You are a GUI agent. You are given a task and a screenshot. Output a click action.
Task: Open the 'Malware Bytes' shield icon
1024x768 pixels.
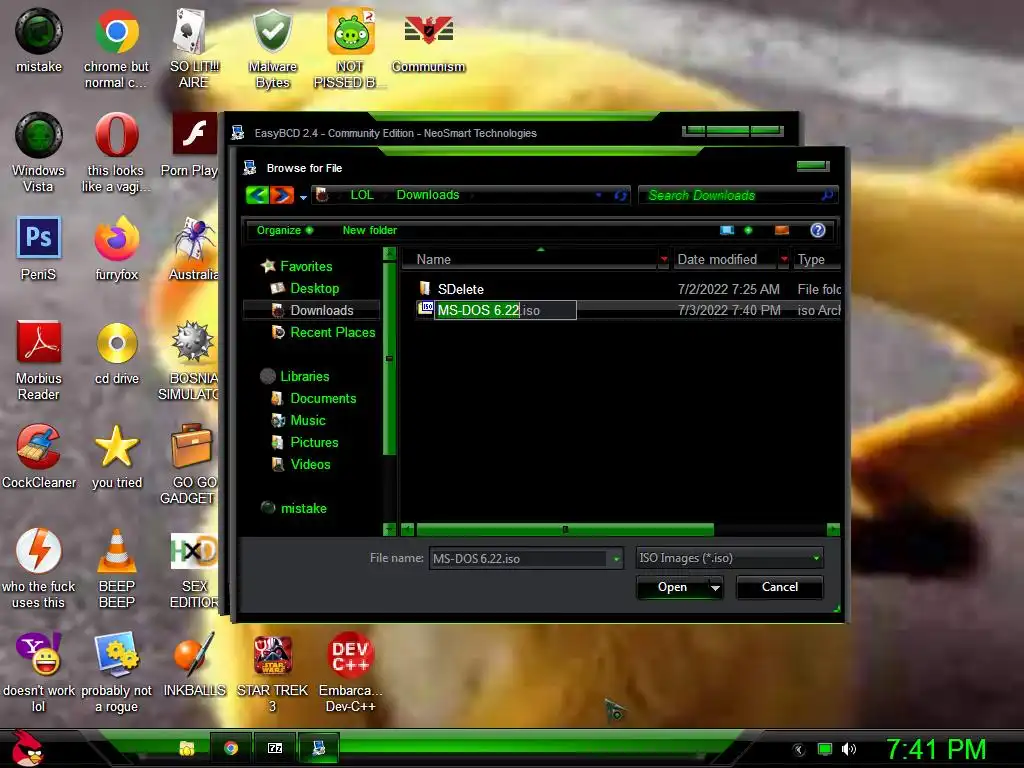272,48
